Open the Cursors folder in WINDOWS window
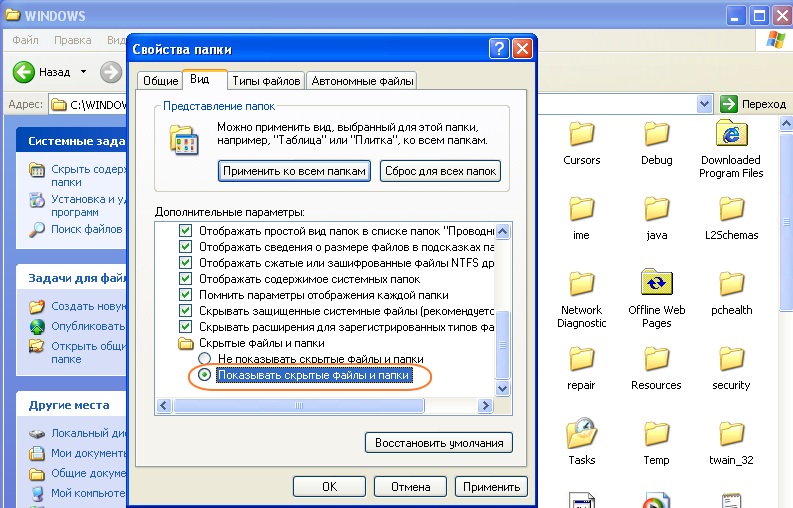 [x=581, y=134]
